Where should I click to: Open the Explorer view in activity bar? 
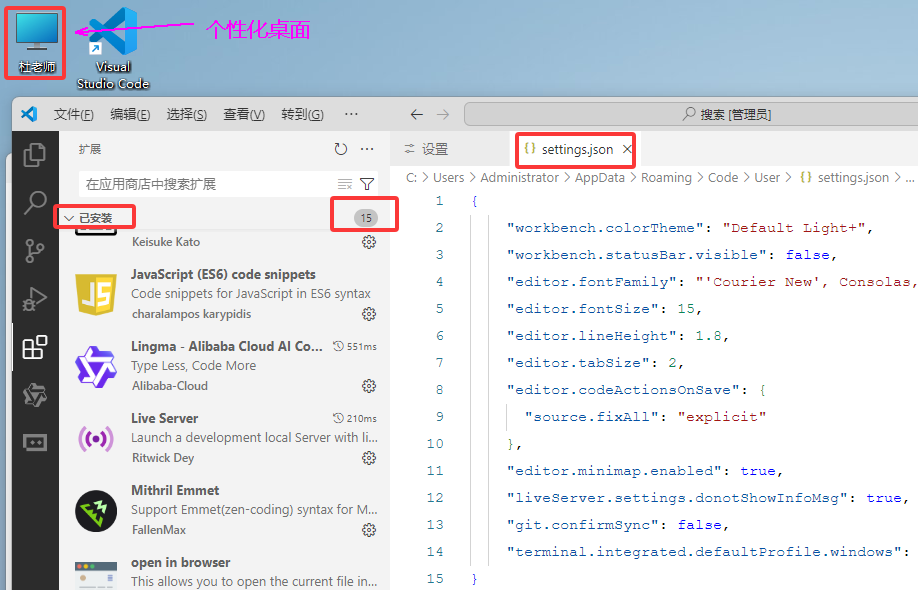tap(35, 155)
